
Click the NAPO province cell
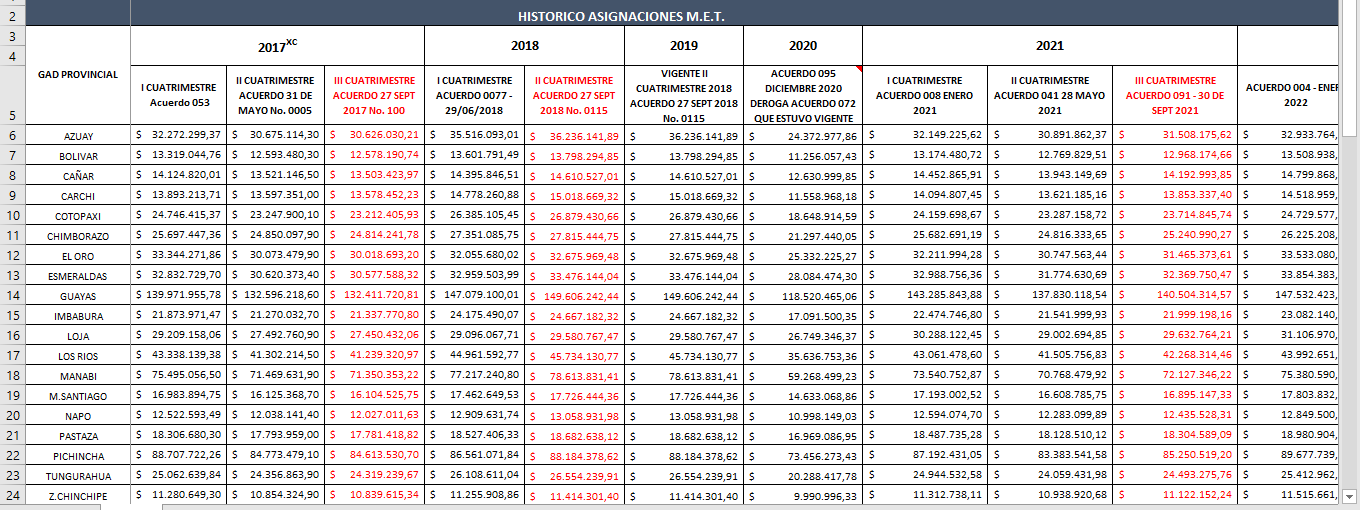click(x=78, y=415)
